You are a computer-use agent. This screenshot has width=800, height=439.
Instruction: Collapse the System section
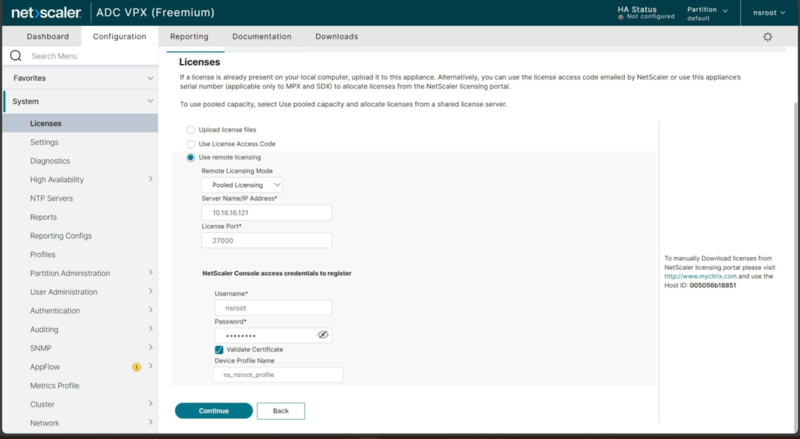[x=150, y=101]
